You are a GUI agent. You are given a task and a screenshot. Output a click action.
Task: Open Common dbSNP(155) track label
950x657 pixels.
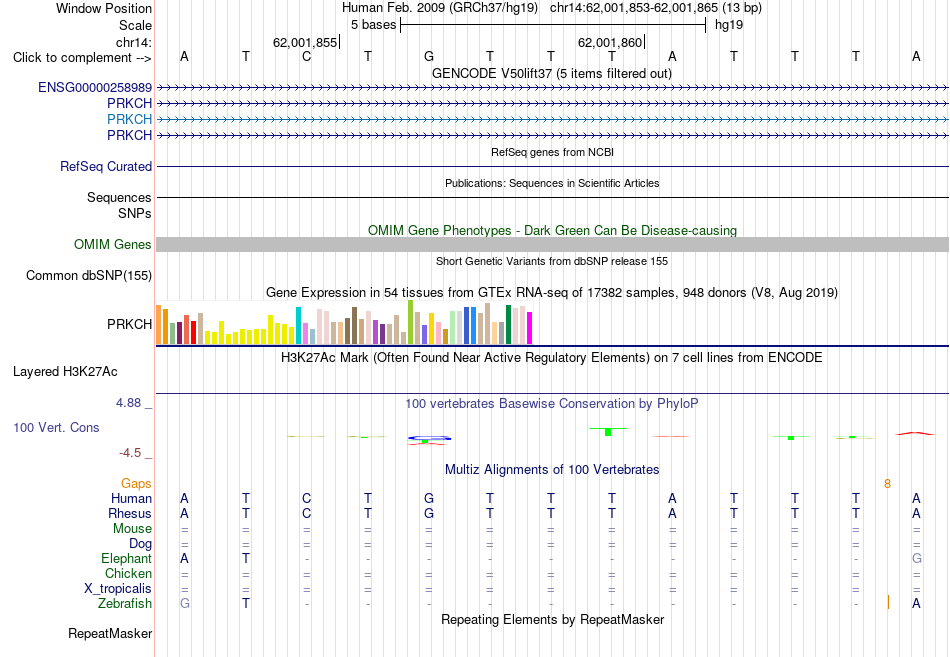[x=88, y=275]
